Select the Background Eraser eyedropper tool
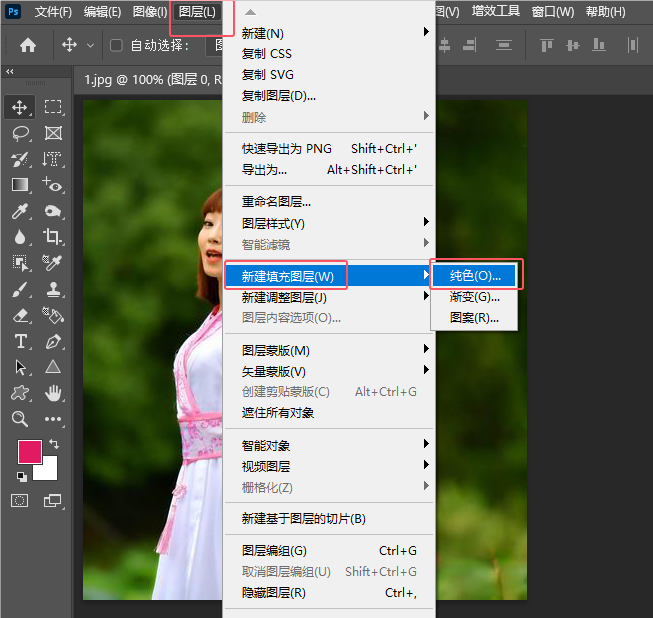The height and width of the screenshot is (618, 653). [x=53, y=263]
